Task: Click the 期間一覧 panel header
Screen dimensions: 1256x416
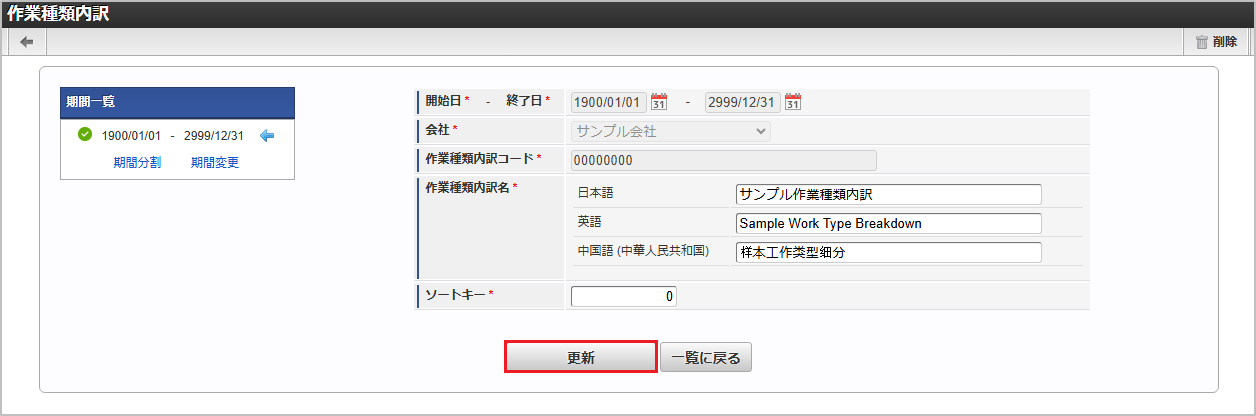Action: click(178, 102)
